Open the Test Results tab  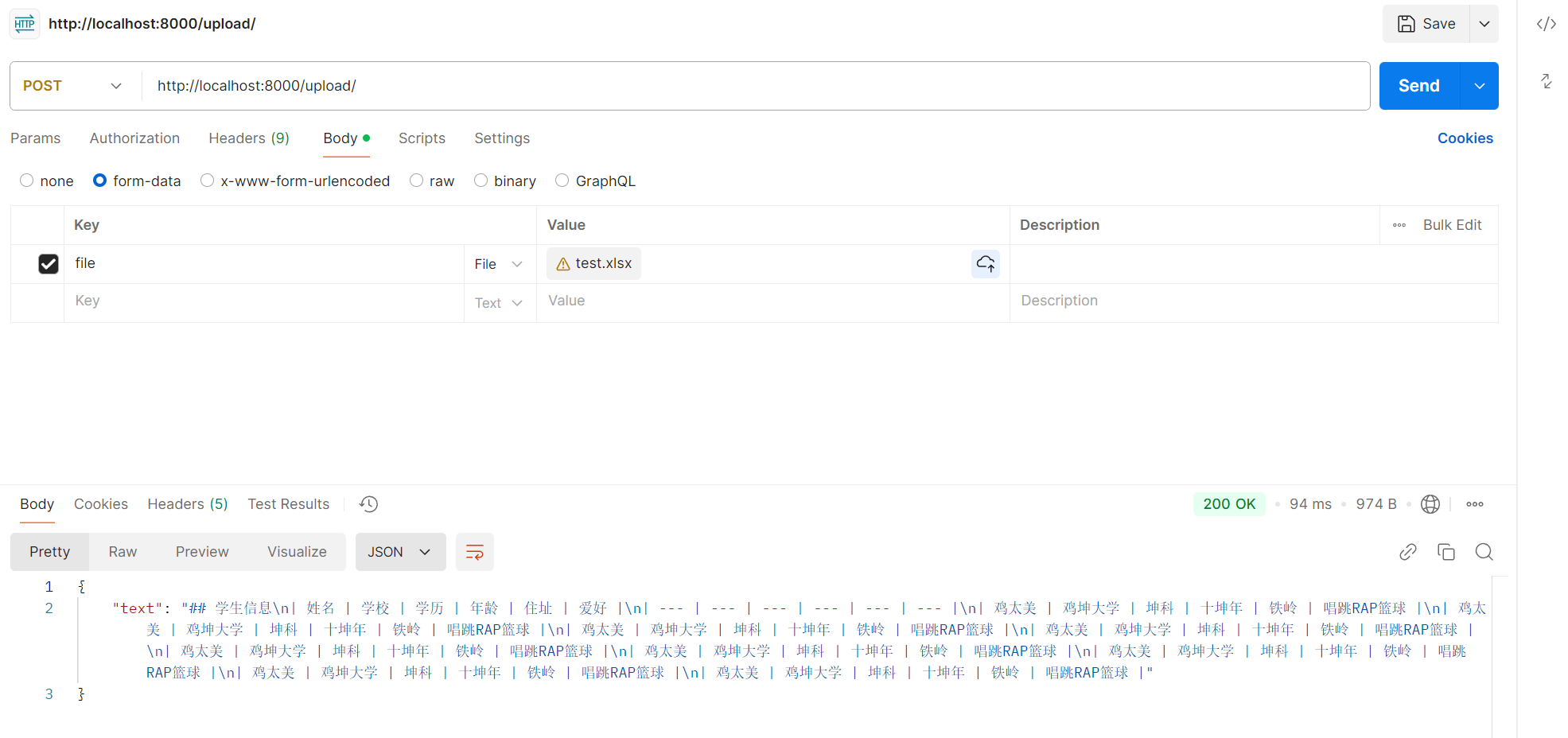pos(289,504)
